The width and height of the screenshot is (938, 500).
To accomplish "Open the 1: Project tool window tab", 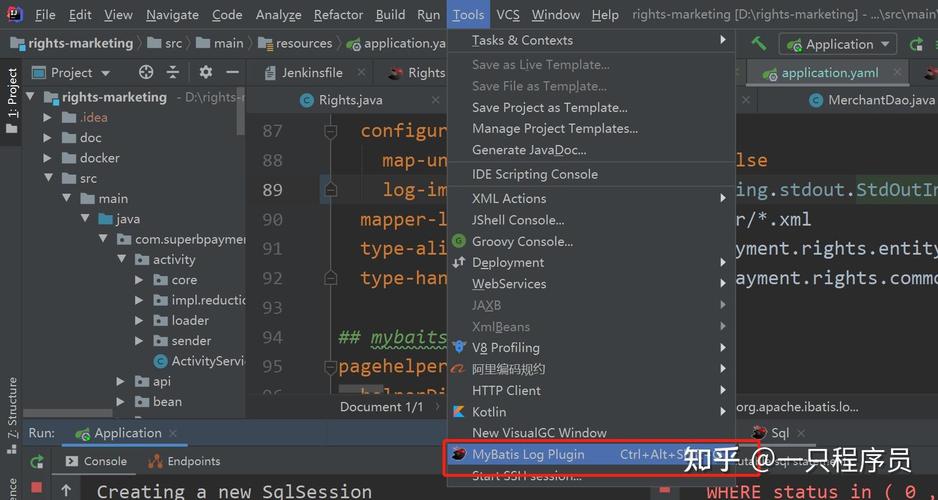I will click(11, 100).
